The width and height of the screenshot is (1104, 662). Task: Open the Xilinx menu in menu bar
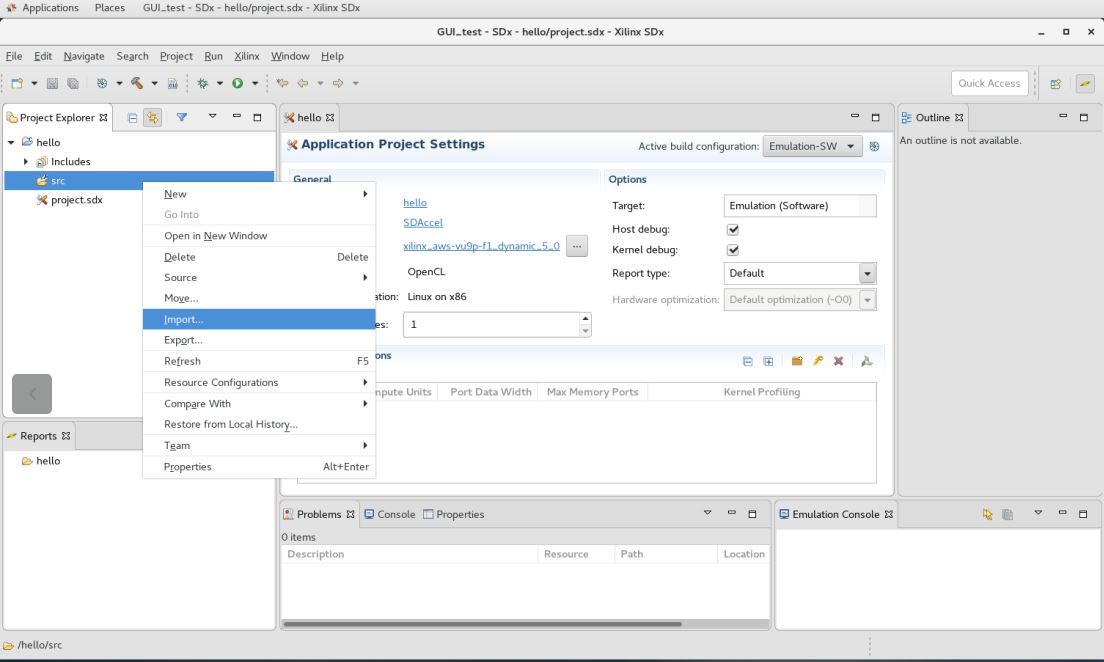246,56
